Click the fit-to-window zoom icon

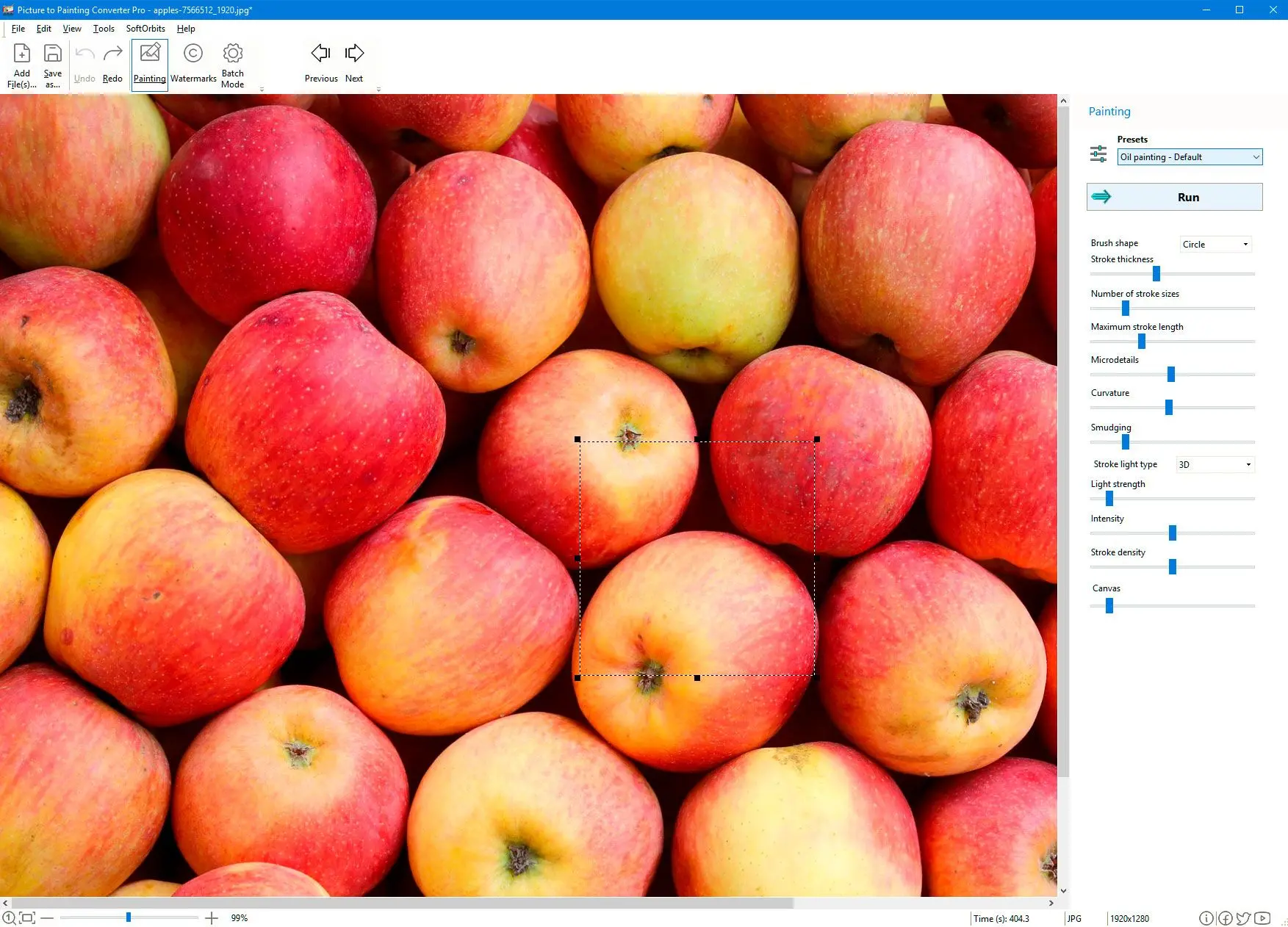(x=27, y=918)
